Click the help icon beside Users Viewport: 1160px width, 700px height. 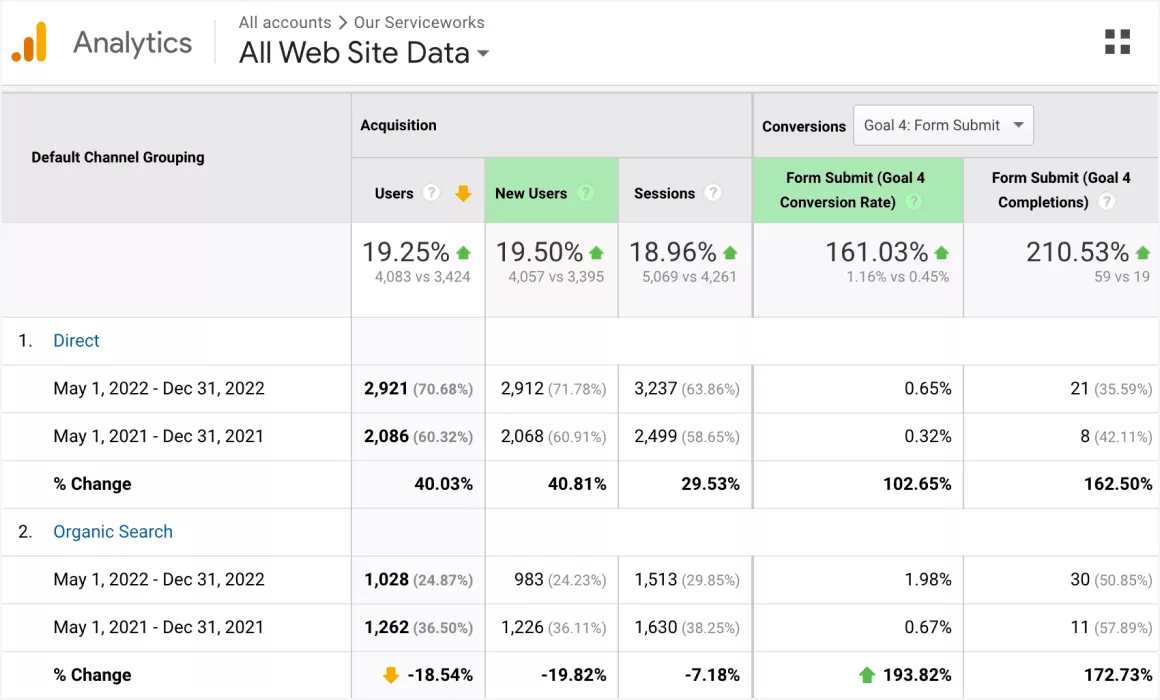click(431, 193)
